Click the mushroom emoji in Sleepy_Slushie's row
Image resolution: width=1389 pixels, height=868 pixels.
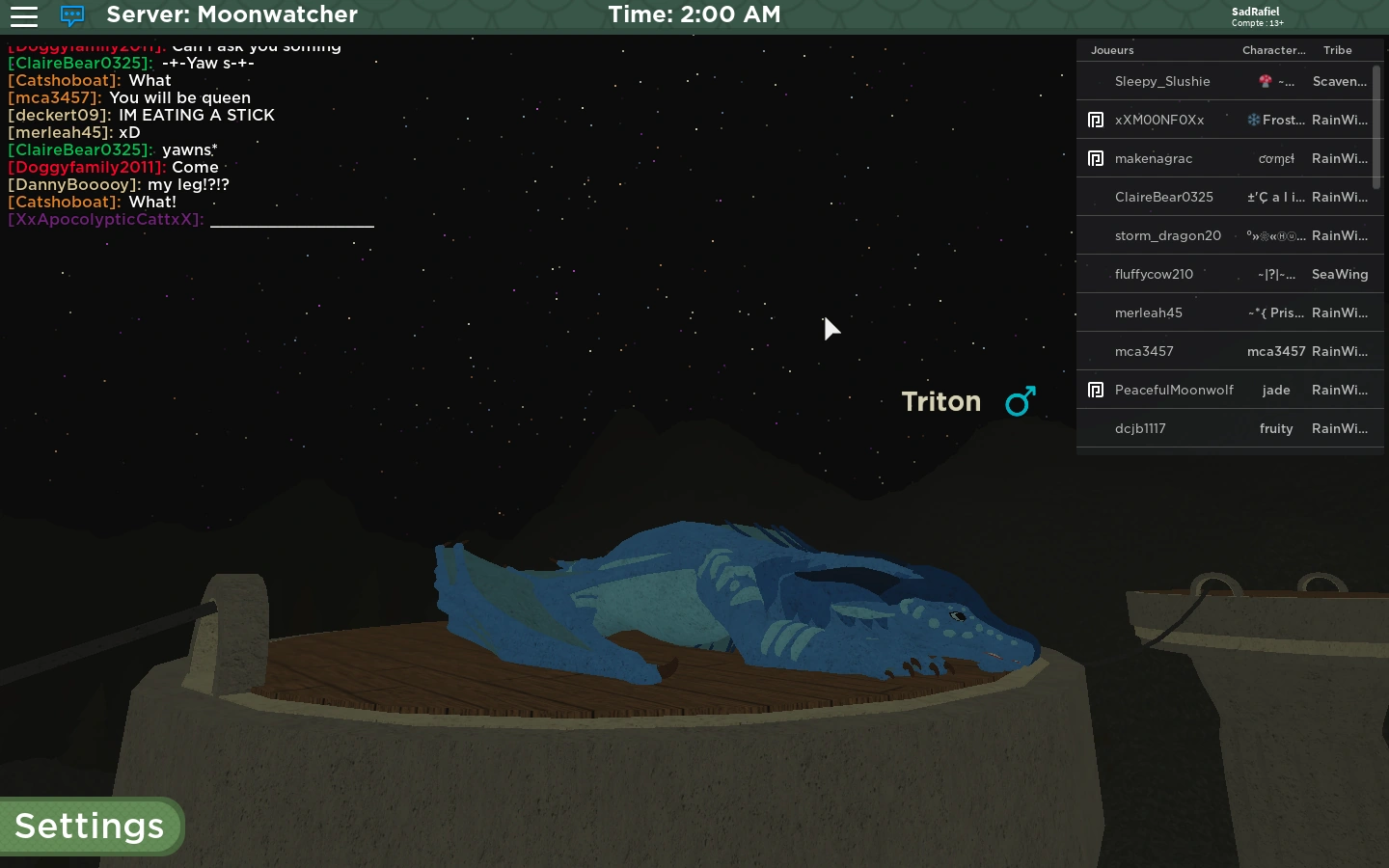click(1265, 81)
